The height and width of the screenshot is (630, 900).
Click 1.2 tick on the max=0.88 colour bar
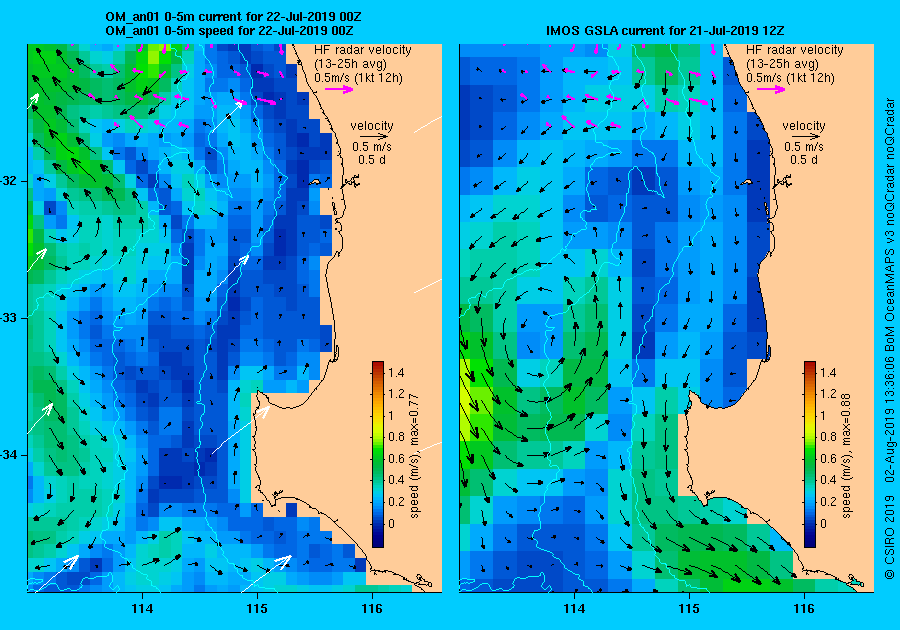[x=828, y=394]
